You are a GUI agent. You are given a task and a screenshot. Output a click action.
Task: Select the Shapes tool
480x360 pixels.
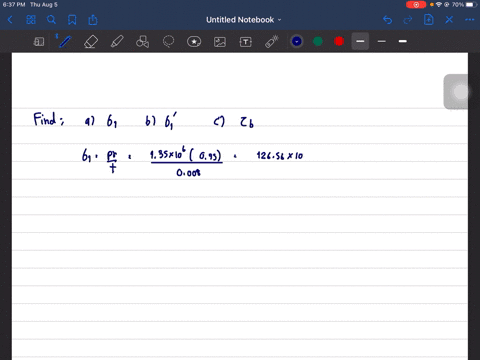click(143, 42)
